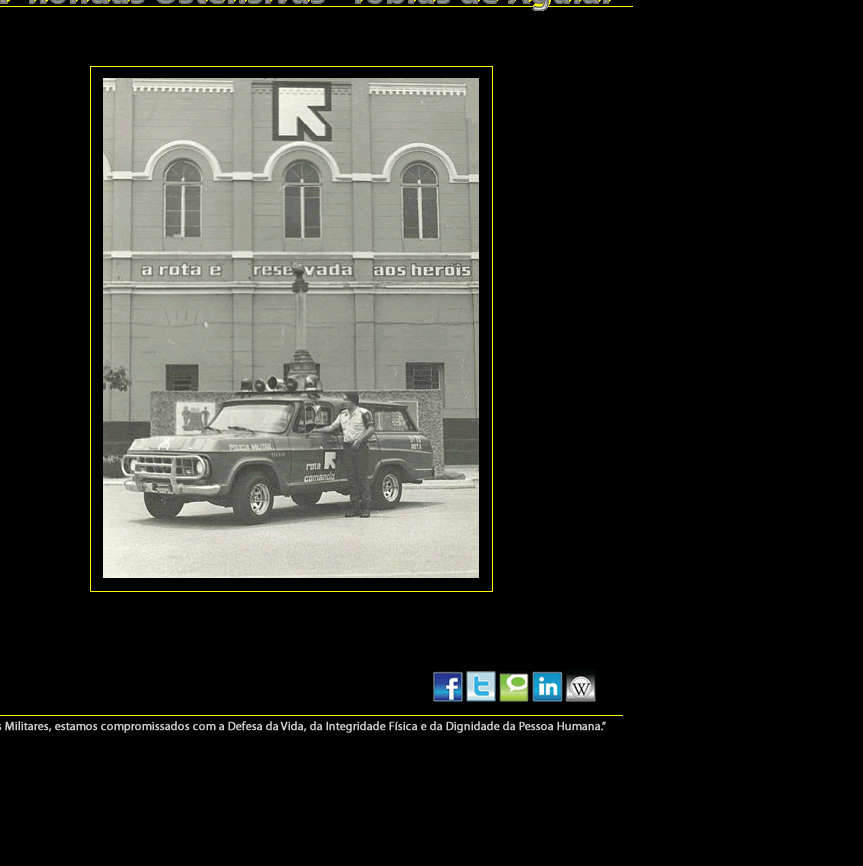
Task: Click the right arched window of the building
Action: pos(420,200)
